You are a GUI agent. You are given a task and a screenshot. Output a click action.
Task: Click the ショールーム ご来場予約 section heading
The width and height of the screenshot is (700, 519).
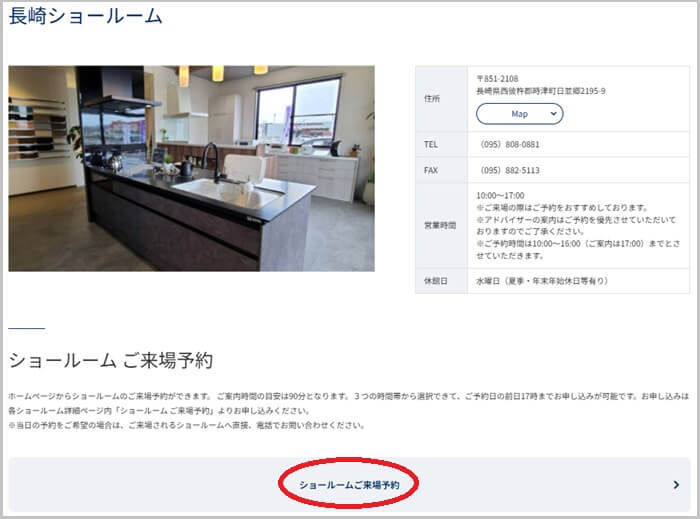(110, 360)
